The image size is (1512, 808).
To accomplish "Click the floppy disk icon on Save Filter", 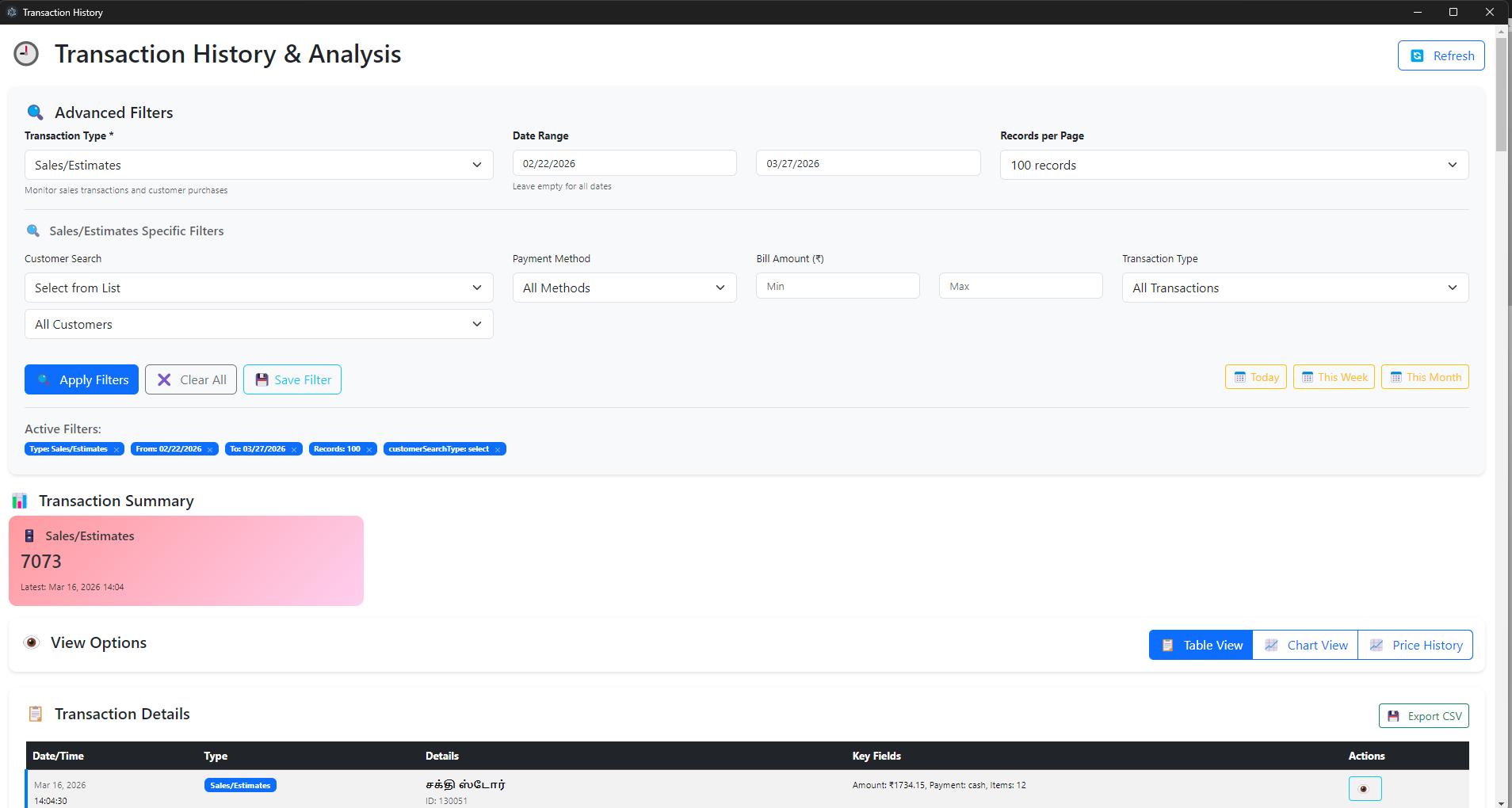I will pyautogui.click(x=262, y=379).
